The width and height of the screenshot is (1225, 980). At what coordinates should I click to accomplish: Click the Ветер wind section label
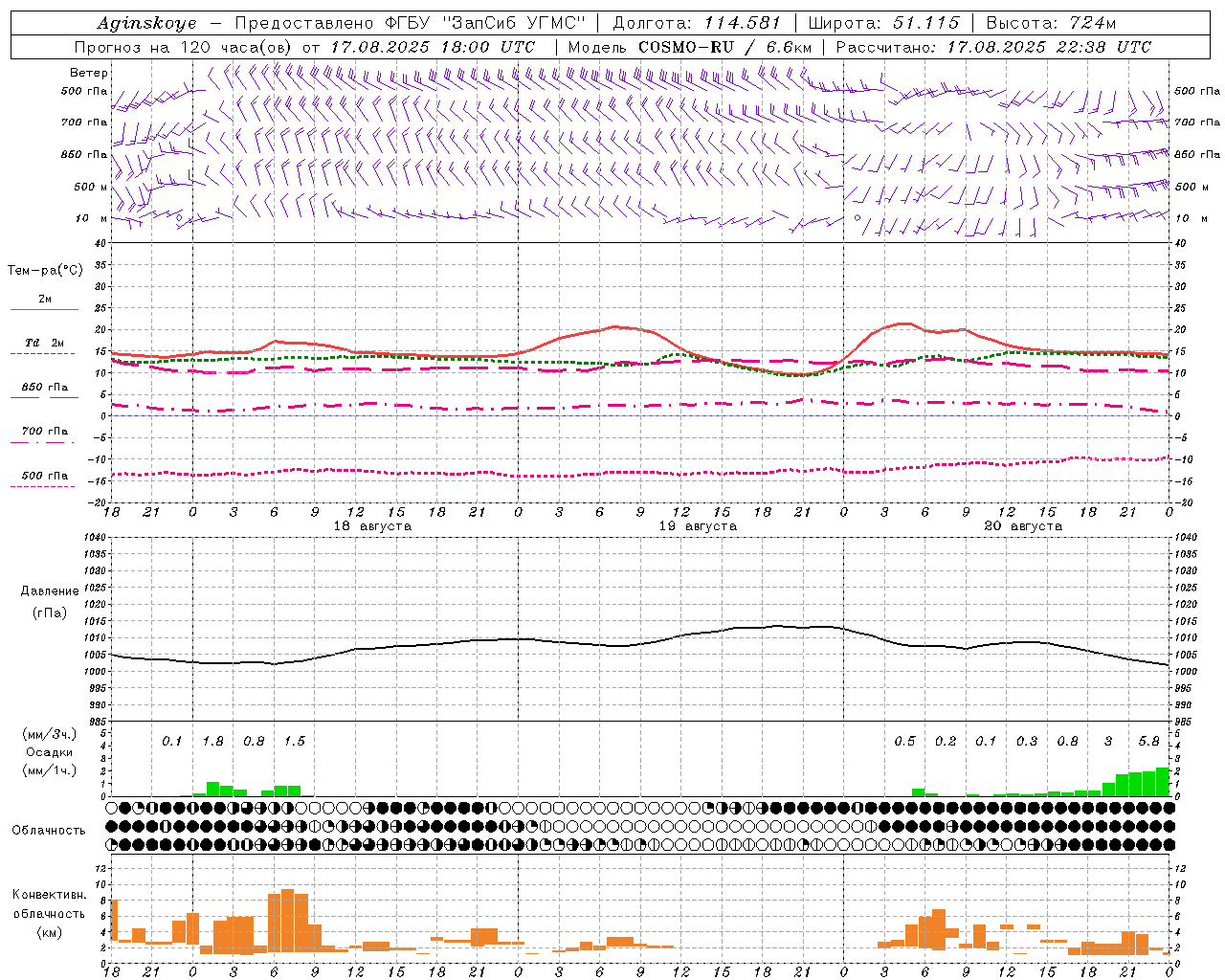coord(89,73)
